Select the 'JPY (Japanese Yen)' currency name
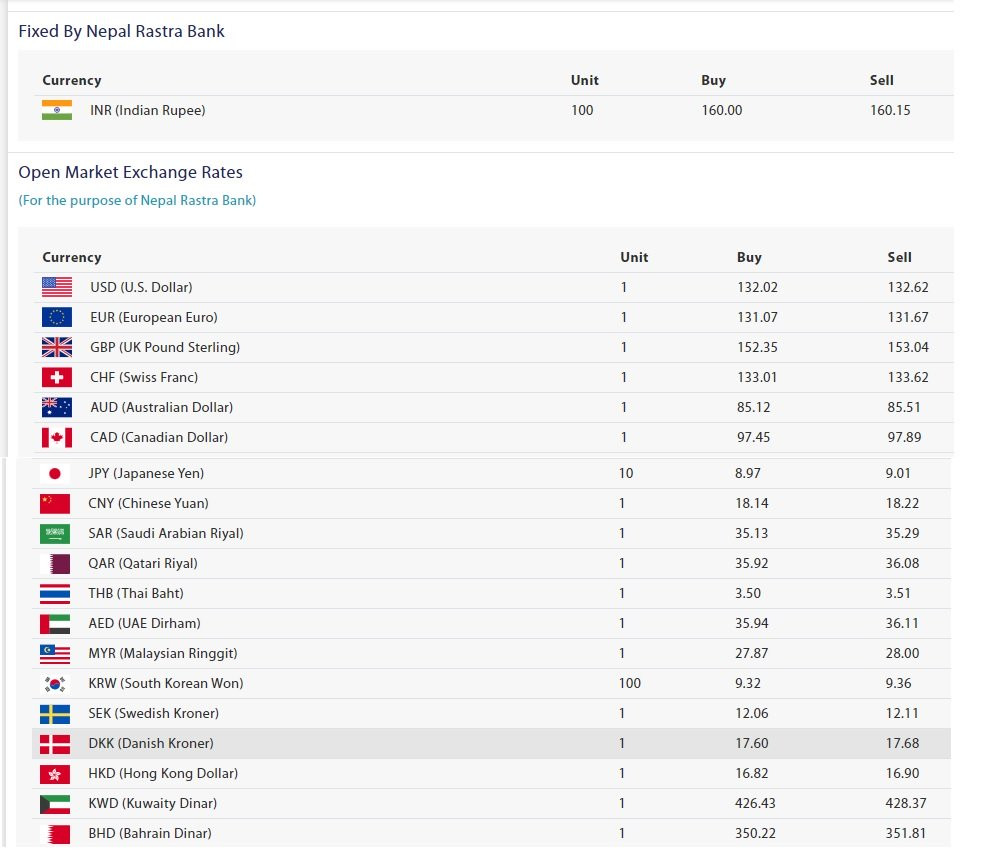This screenshot has height=858, width=1008. coord(146,474)
